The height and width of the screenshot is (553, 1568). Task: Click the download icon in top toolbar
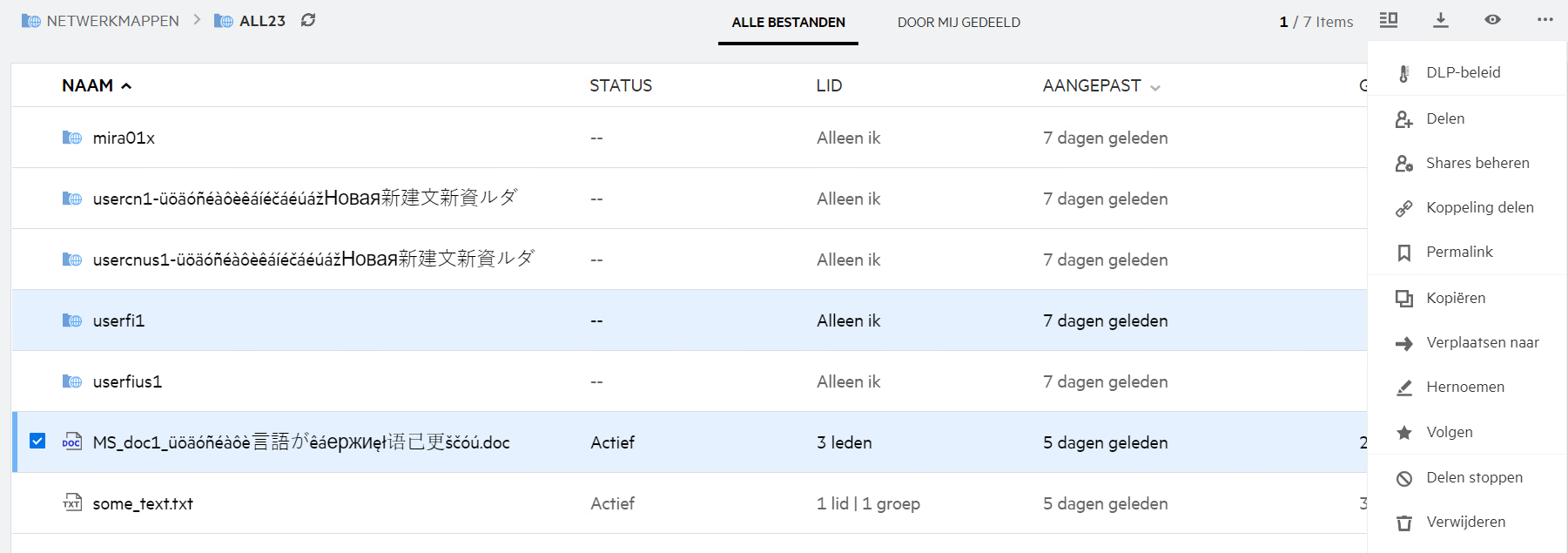(x=1441, y=20)
